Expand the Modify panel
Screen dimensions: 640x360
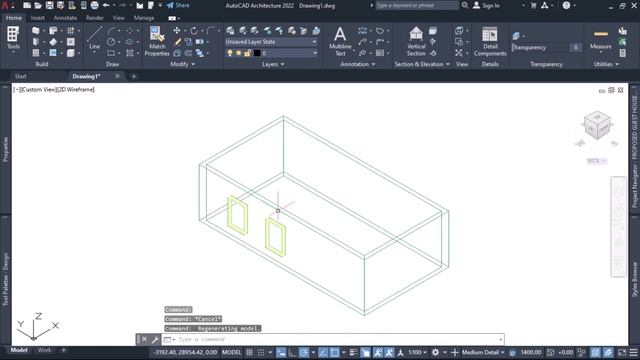point(182,64)
